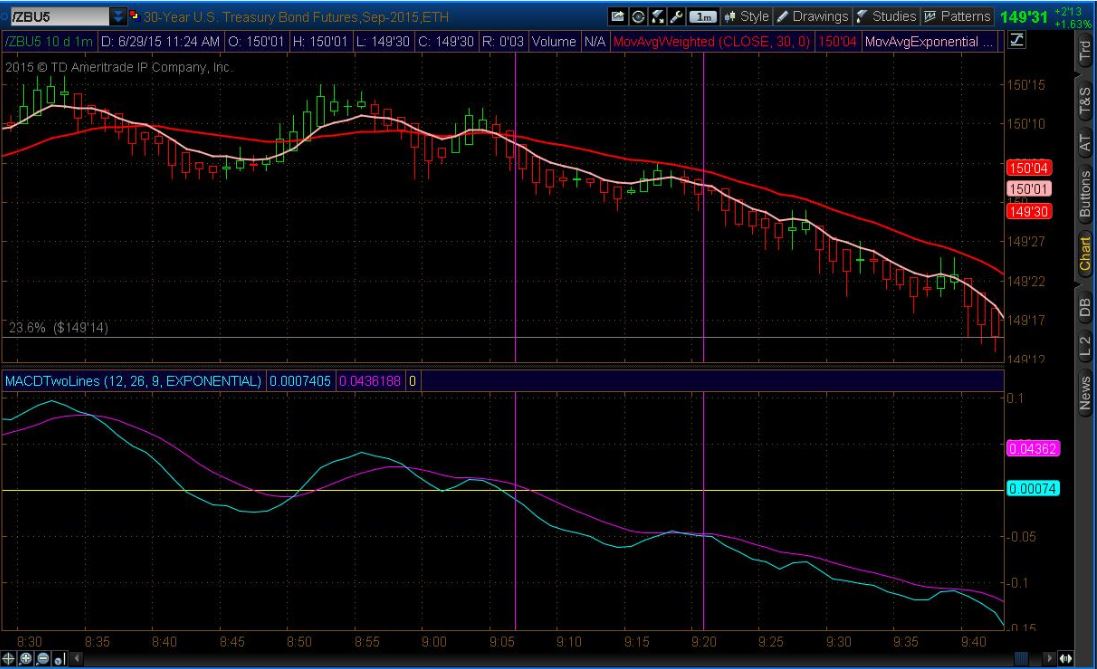Click the drawing cursor icon at bottom-left
This screenshot has height=669, width=1097.
click(x=59, y=659)
